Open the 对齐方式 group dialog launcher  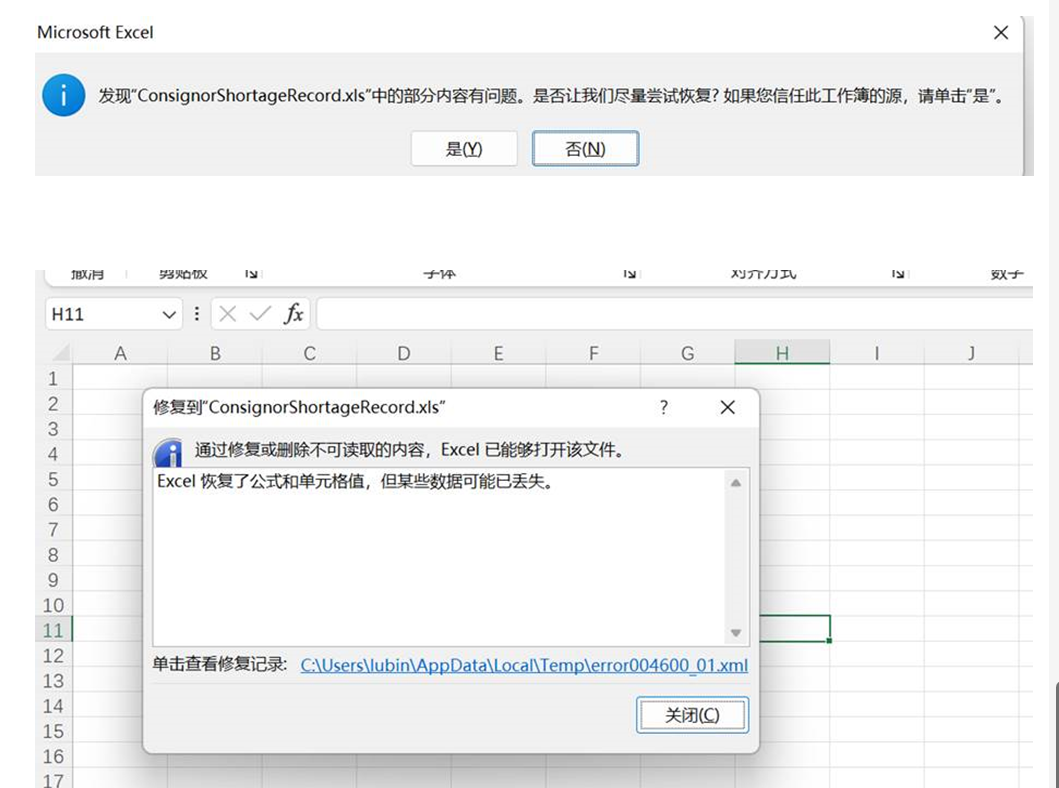click(898, 273)
